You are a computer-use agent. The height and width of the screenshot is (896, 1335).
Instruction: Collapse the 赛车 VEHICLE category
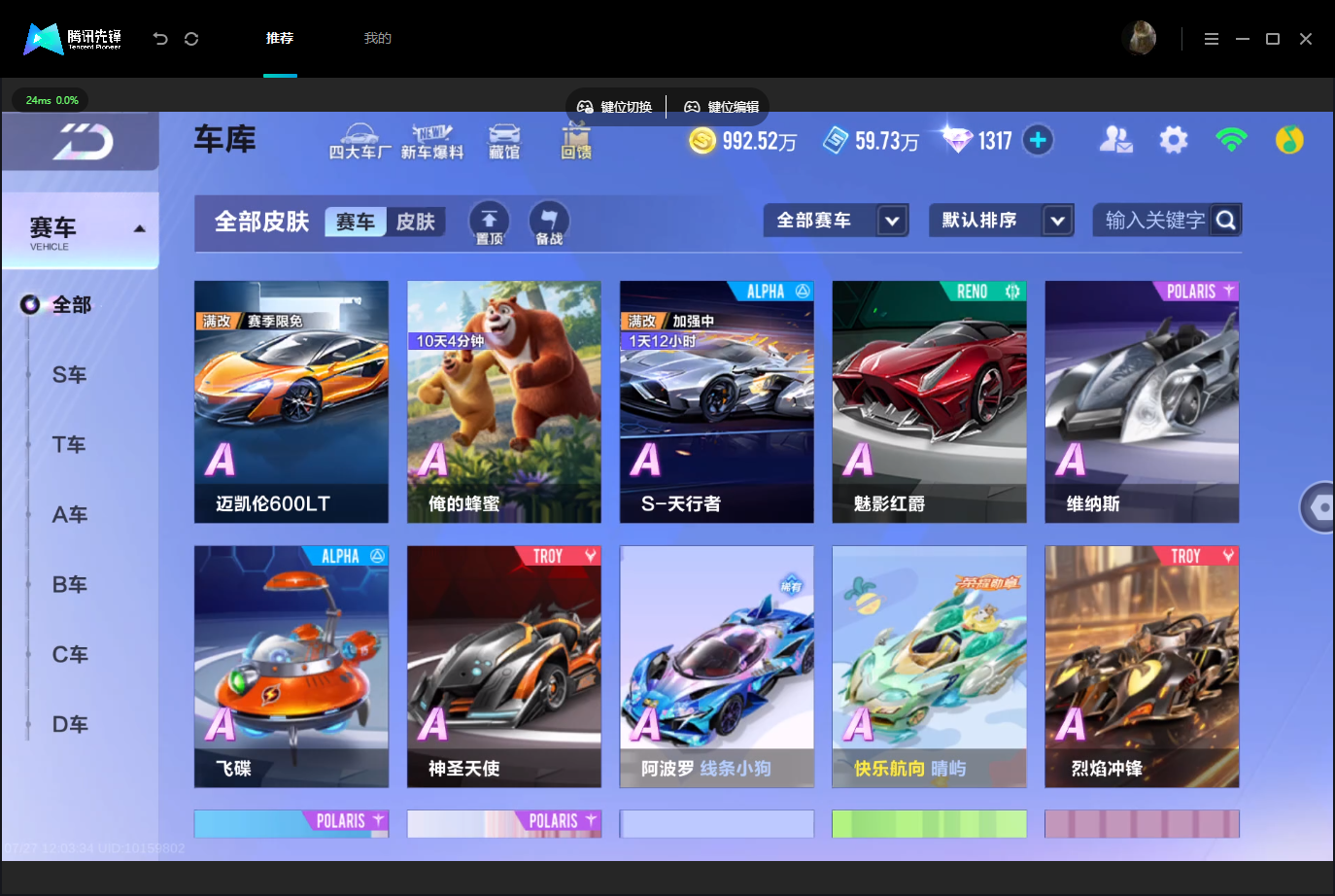pos(81,230)
